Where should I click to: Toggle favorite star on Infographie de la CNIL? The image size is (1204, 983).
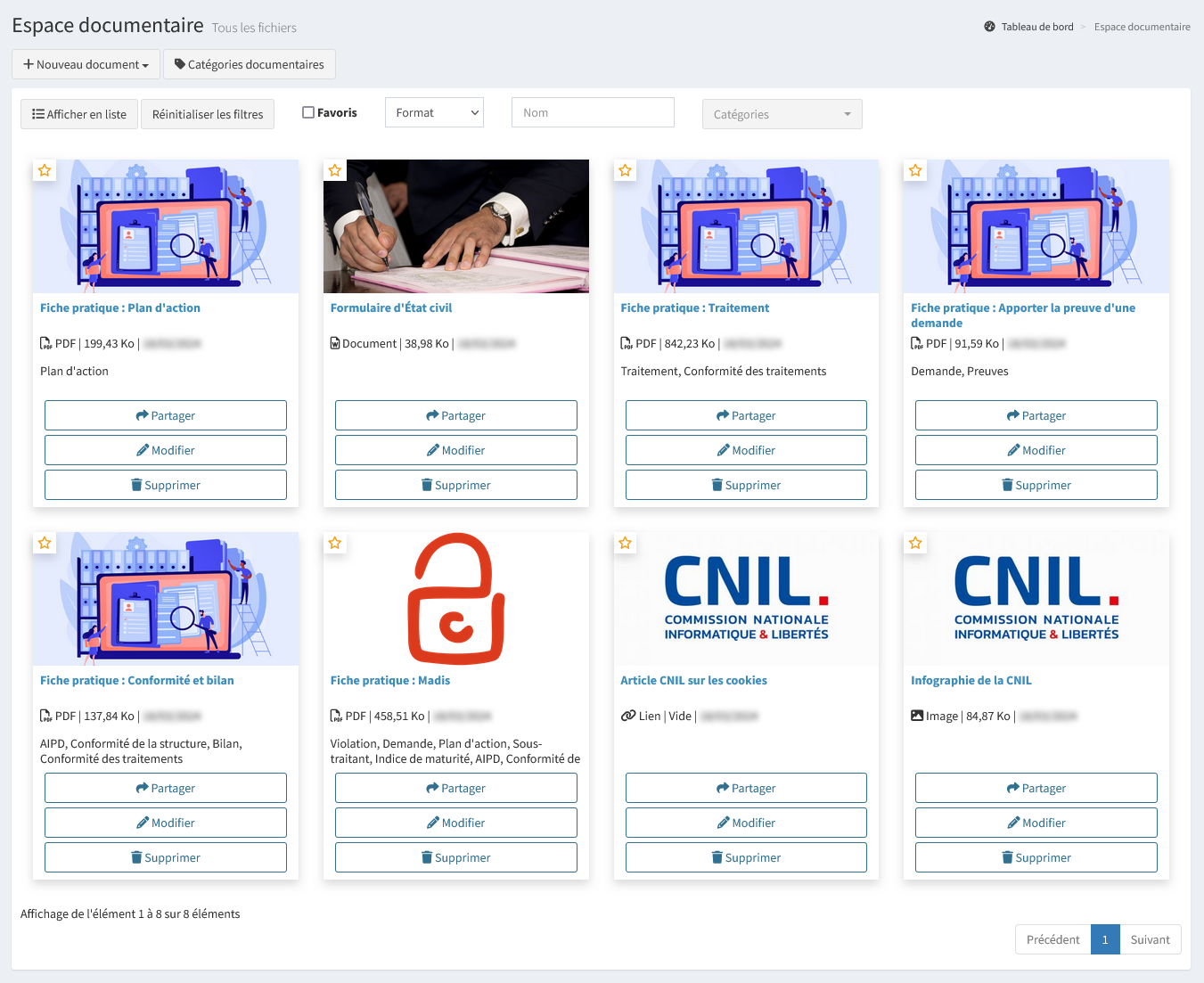[x=915, y=543]
